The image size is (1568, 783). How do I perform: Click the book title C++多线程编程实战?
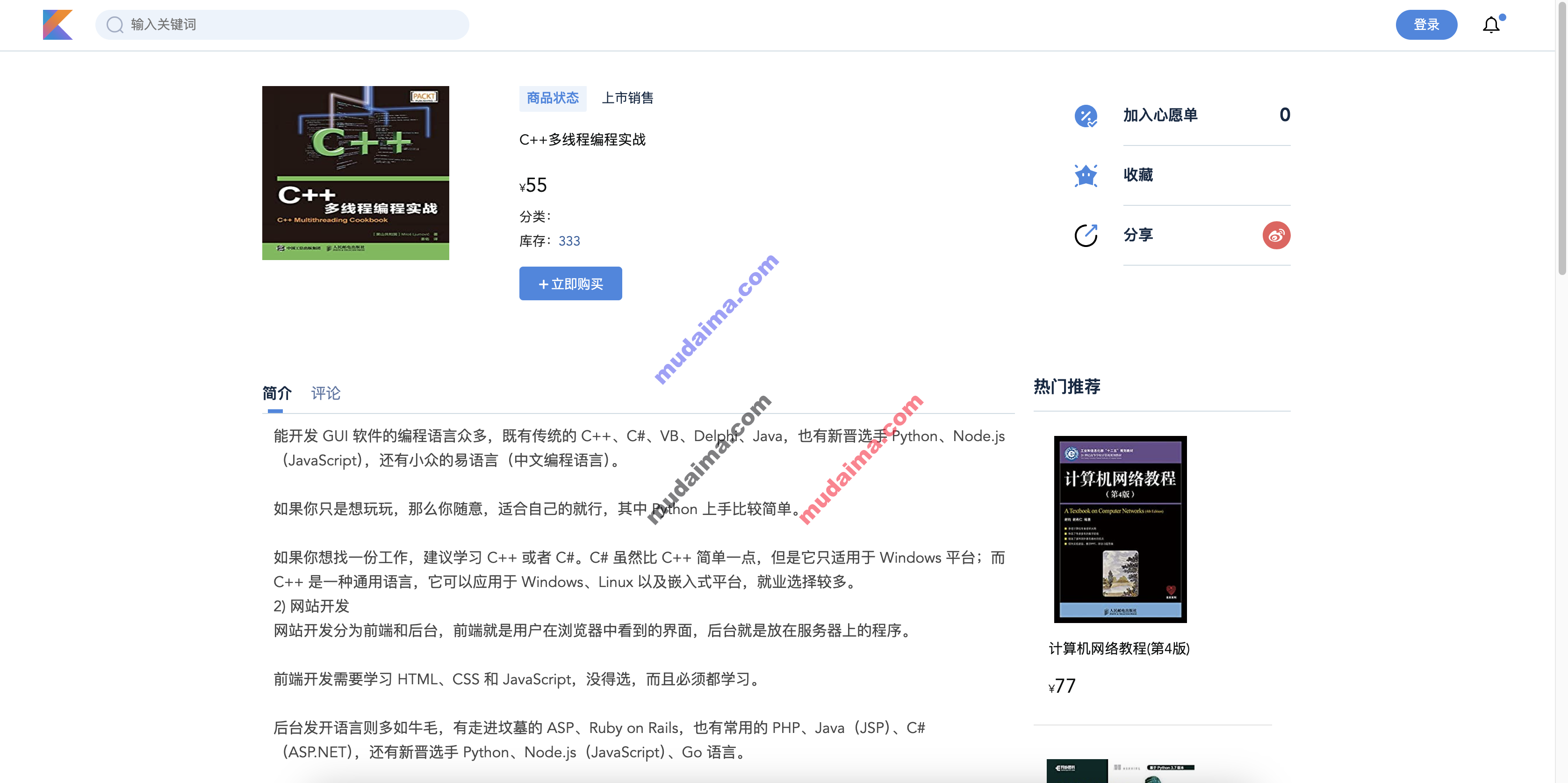click(x=582, y=140)
